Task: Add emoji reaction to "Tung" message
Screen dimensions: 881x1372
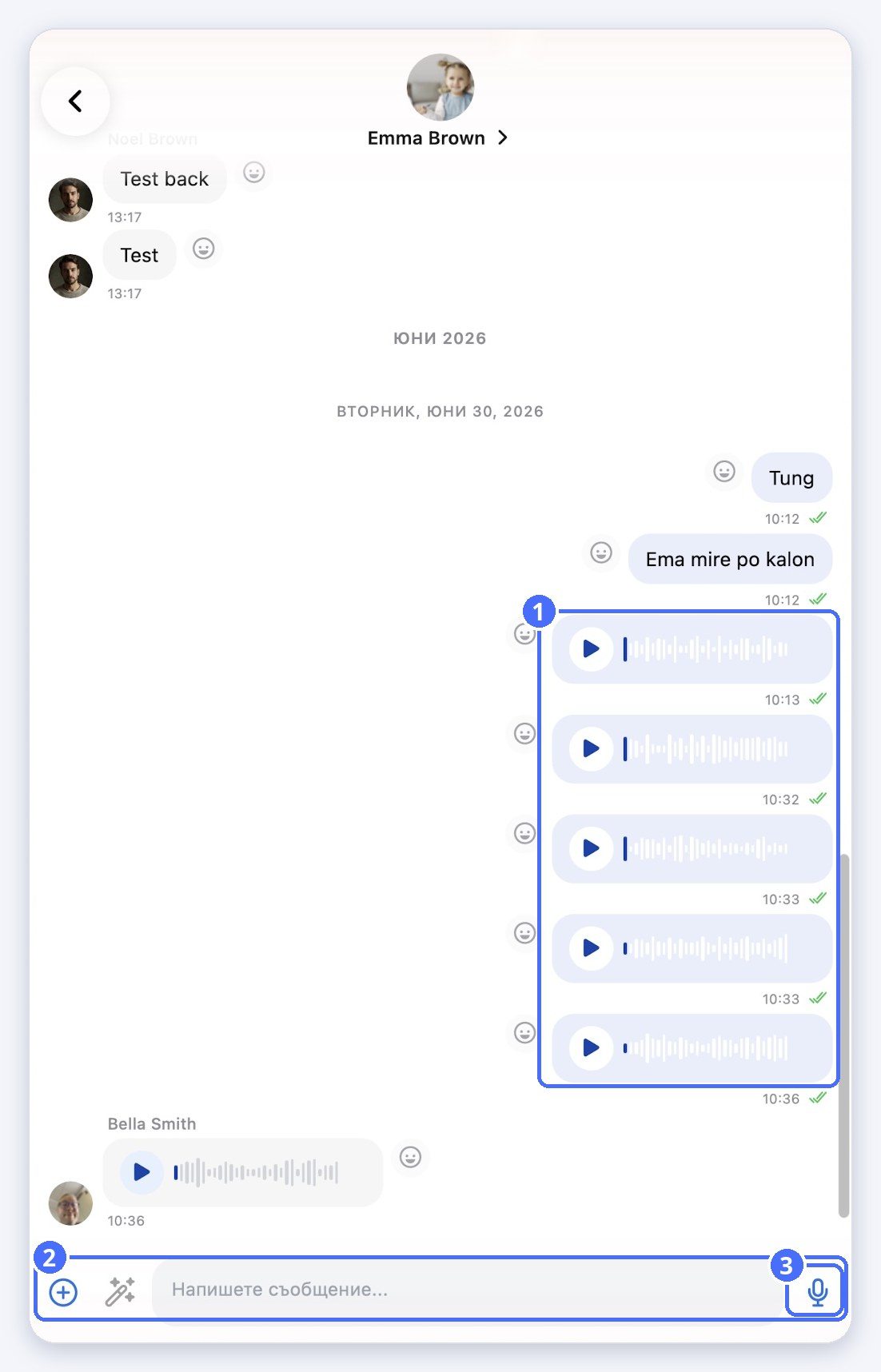Action: 724,472
